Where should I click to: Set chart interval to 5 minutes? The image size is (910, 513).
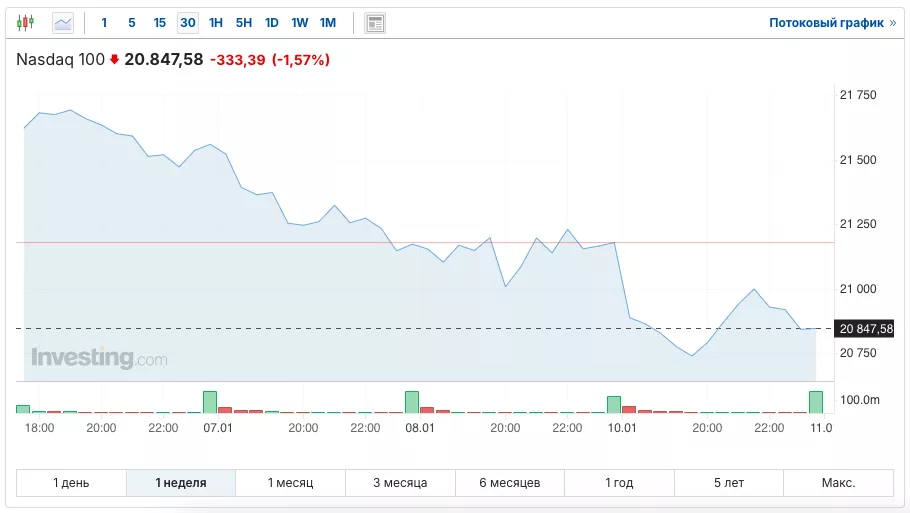click(x=132, y=22)
